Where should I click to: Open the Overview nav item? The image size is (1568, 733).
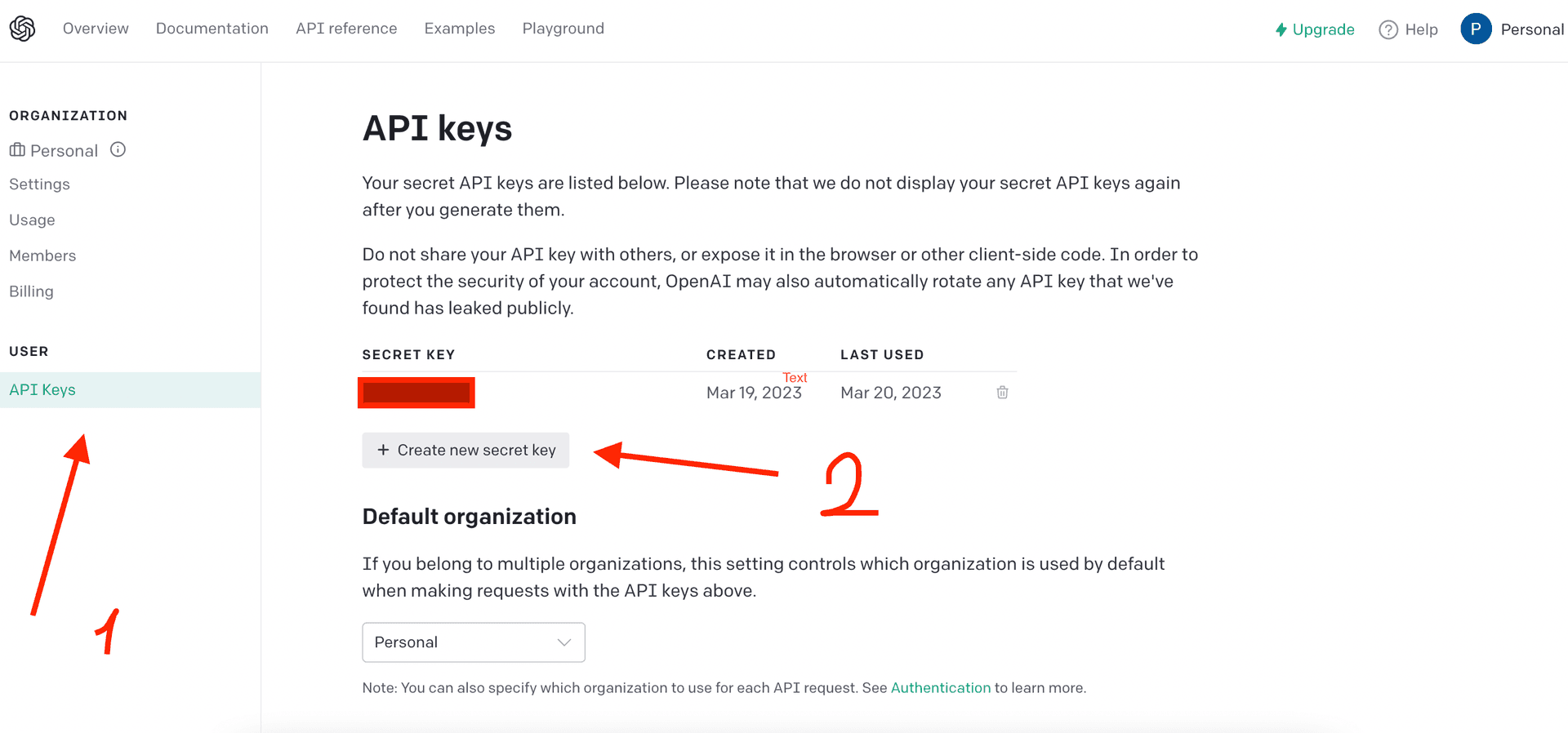96,29
